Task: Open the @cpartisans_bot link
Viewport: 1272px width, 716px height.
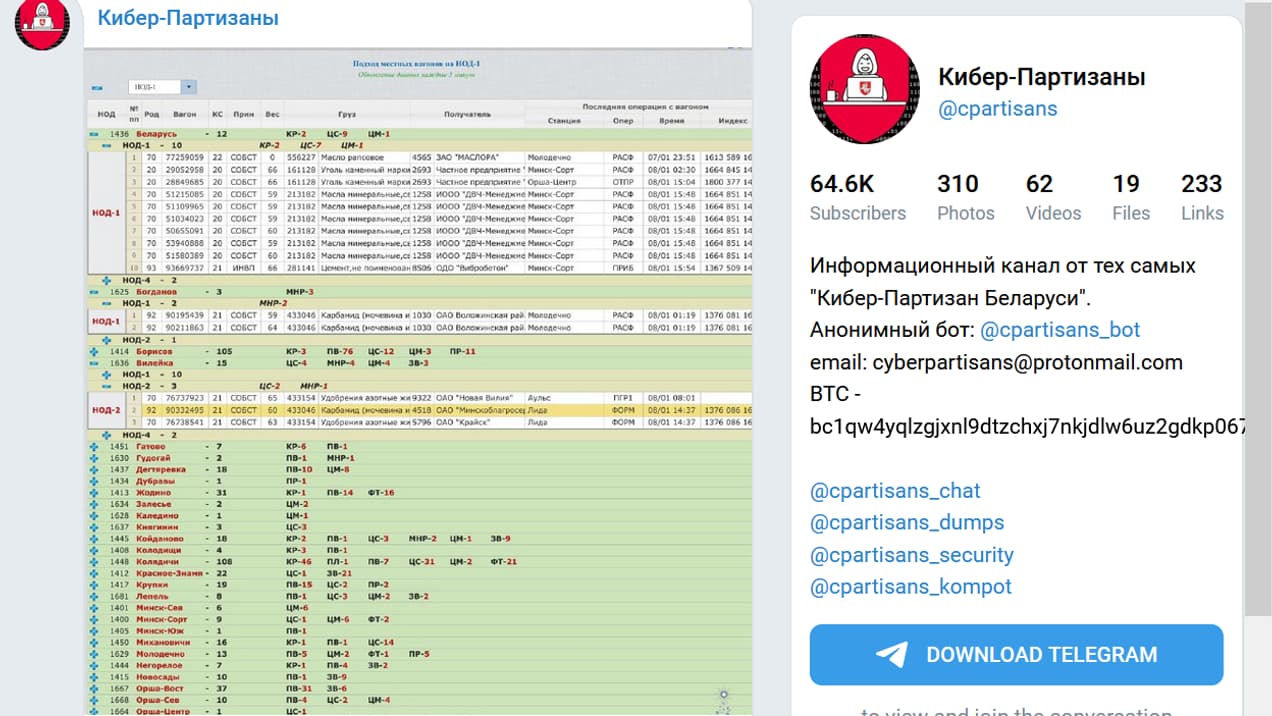Action: click(1060, 330)
